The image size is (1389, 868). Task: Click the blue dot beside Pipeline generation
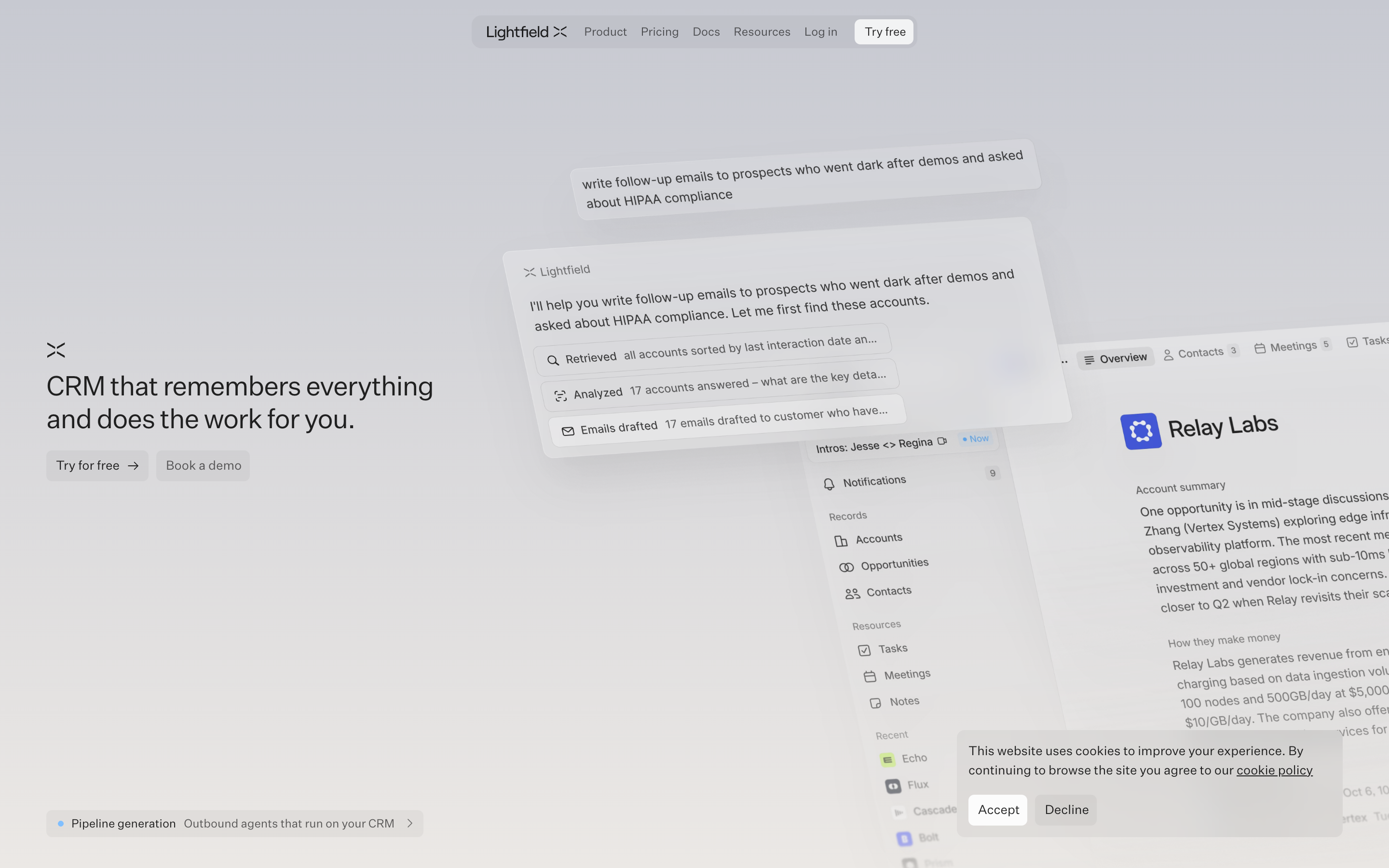pyautogui.click(x=61, y=823)
